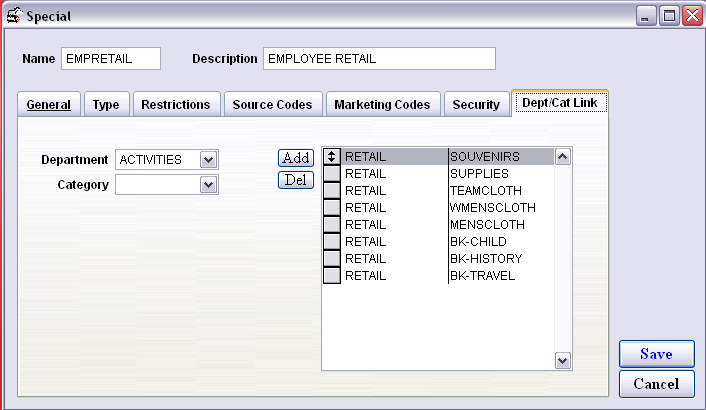Click the ACTIVITIES department combo box
This screenshot has width=706, height=410.
(x=167, y=160)
